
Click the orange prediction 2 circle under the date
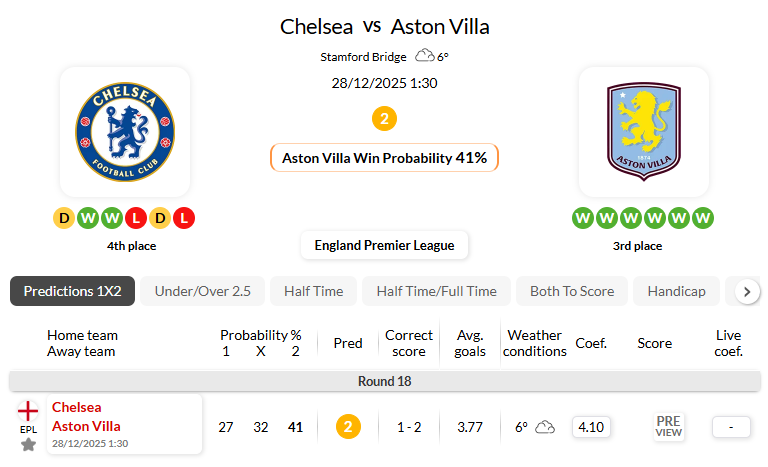384,119
